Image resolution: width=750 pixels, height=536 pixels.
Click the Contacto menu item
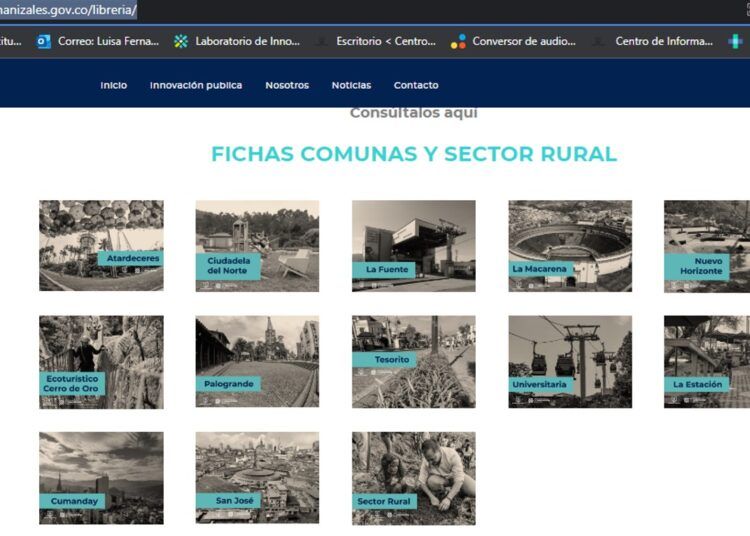click(x=416, y=85)
